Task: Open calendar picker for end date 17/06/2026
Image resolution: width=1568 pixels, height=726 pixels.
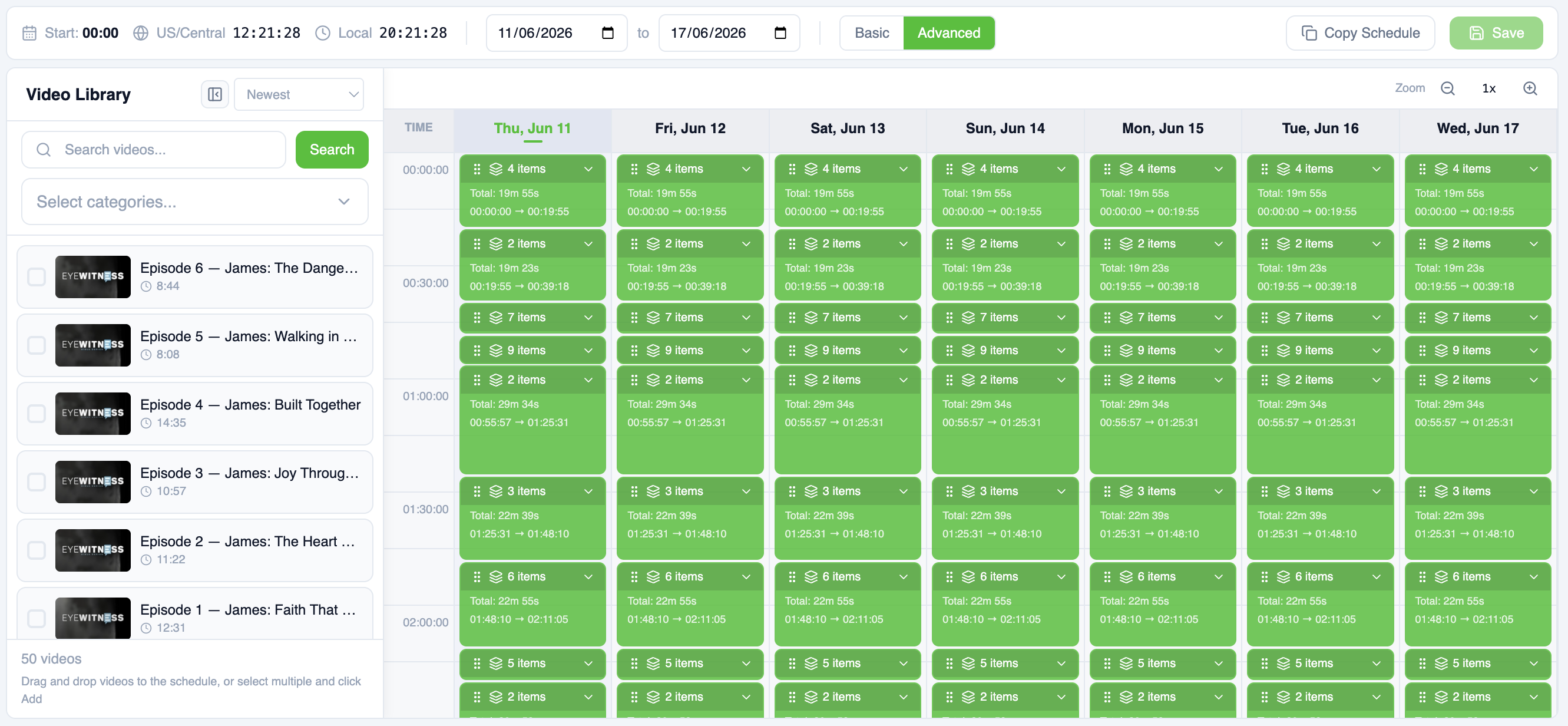Action: click(780, 33)
